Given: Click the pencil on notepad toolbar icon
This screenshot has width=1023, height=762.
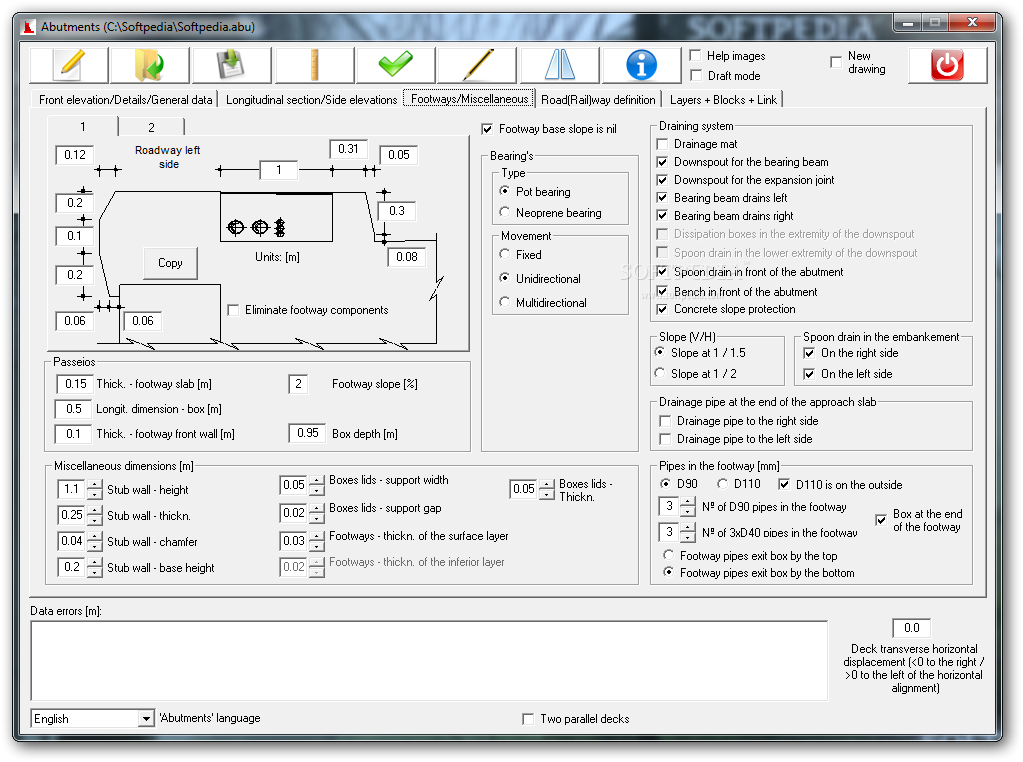Looking at the screenshot, I should [69, 65].
